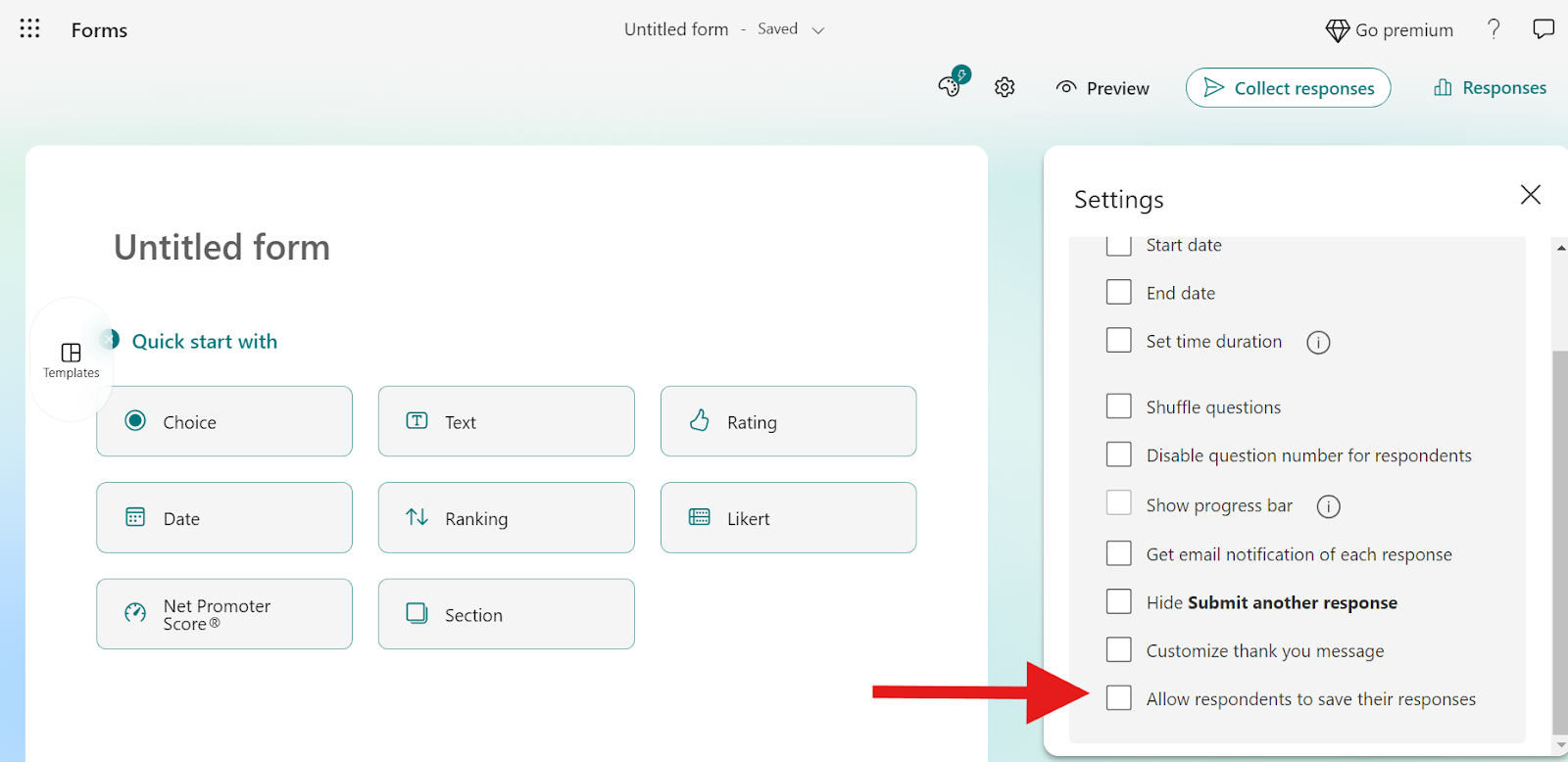Enable the Start date checkbox

1118,245
